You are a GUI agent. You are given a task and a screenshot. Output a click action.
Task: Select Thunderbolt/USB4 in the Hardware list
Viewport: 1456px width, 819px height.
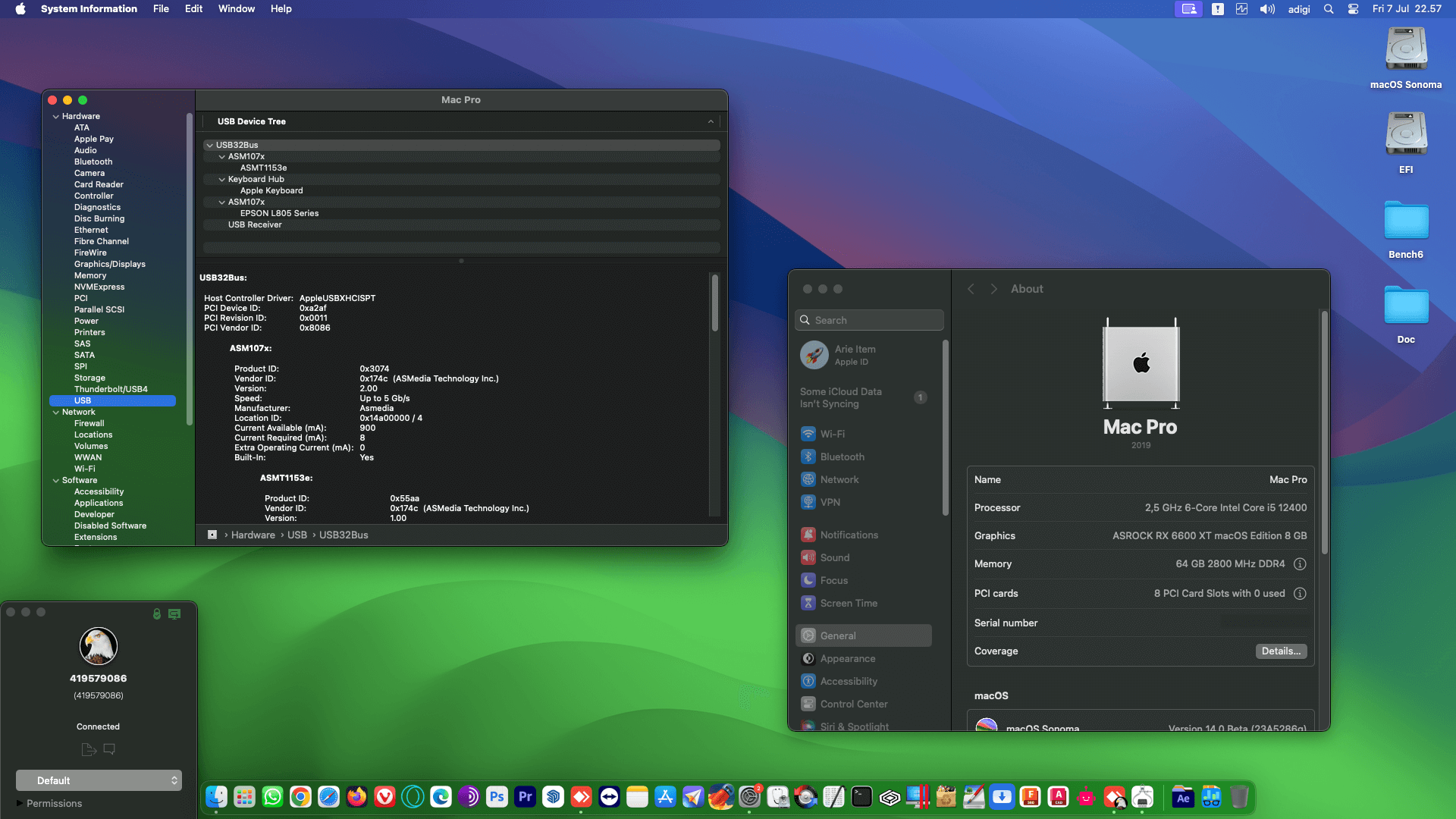point(111,390)
